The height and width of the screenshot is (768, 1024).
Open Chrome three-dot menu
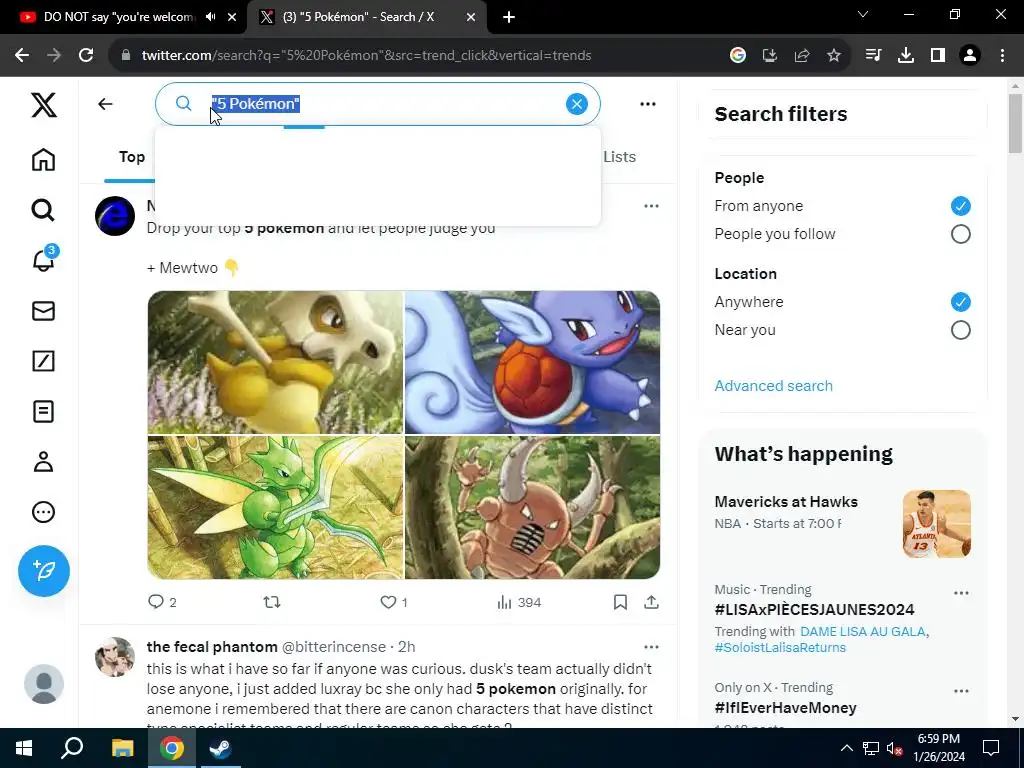(1002, 56)
